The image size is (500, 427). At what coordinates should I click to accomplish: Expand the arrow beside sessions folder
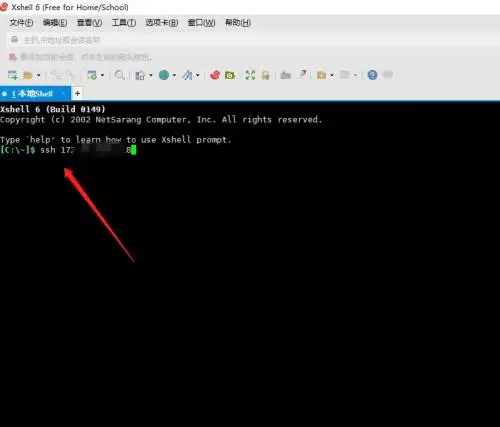[38, 75]
